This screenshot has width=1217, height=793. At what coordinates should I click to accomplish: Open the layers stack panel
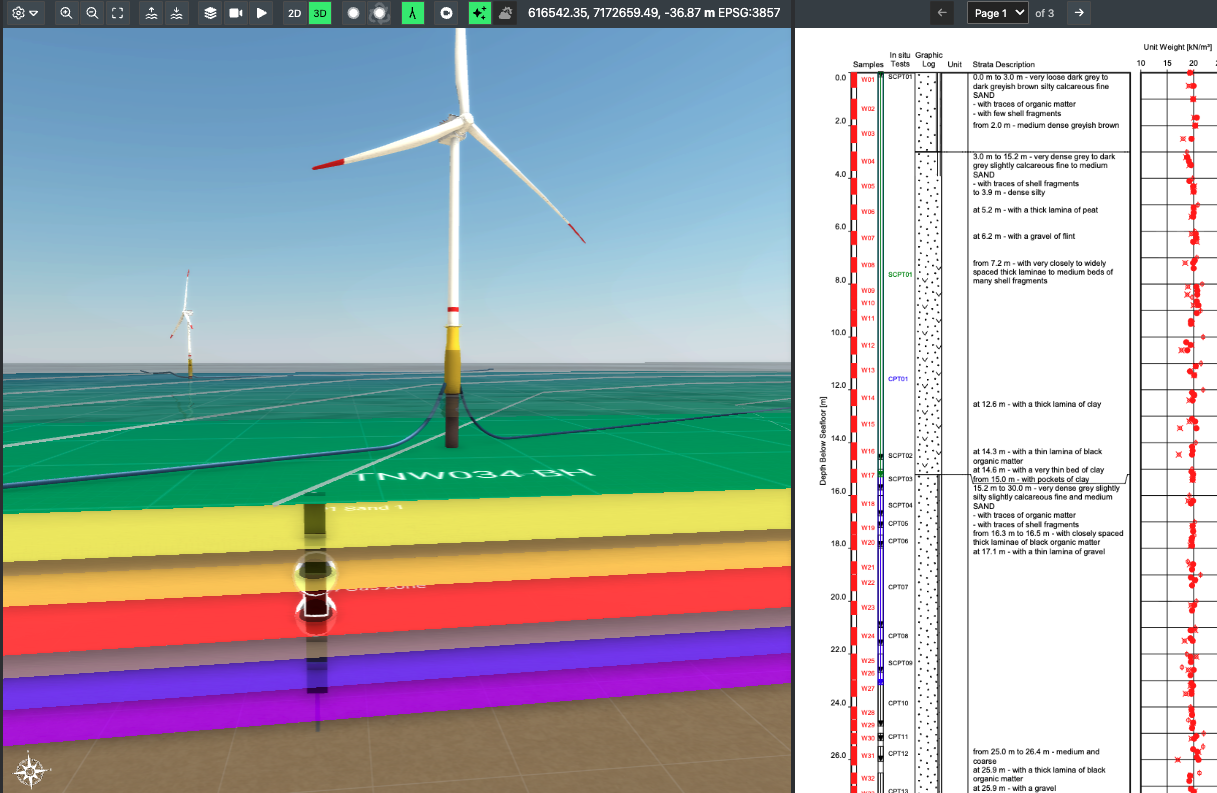(x=210, y=13)
